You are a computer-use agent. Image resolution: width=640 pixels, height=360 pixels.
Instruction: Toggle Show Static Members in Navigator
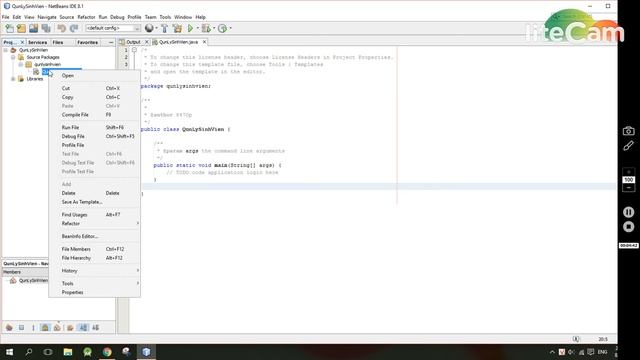pos(33,327)
